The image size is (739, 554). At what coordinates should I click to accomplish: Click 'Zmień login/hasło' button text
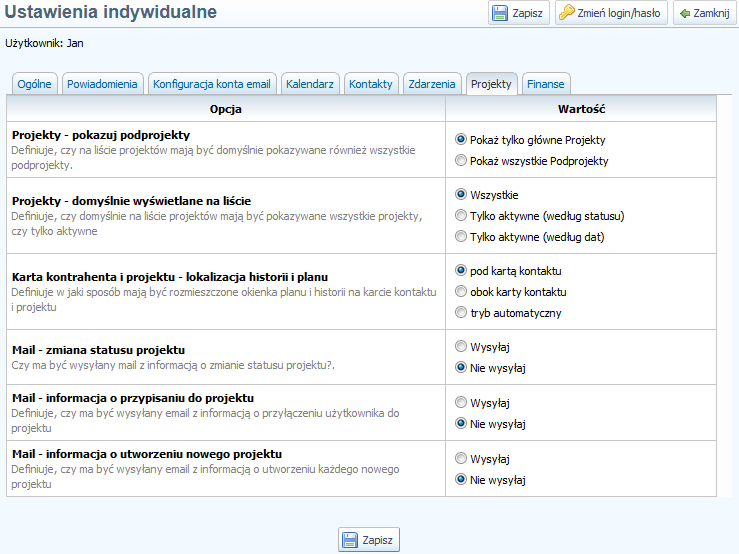pos(619,13)
